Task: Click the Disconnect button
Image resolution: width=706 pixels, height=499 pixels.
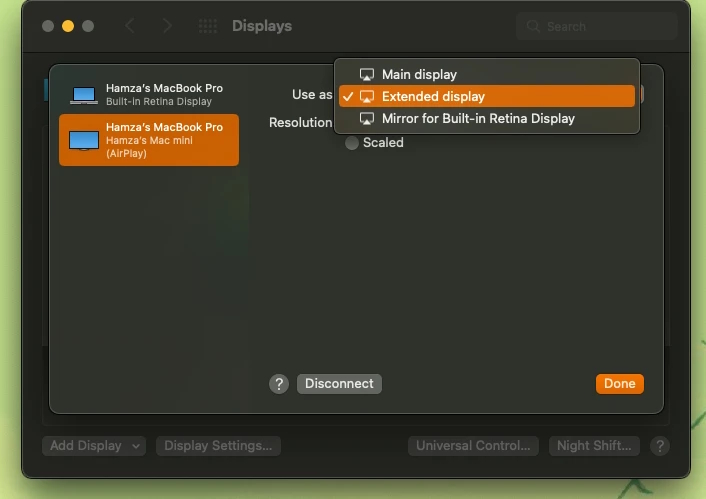Action: (339, 384)
